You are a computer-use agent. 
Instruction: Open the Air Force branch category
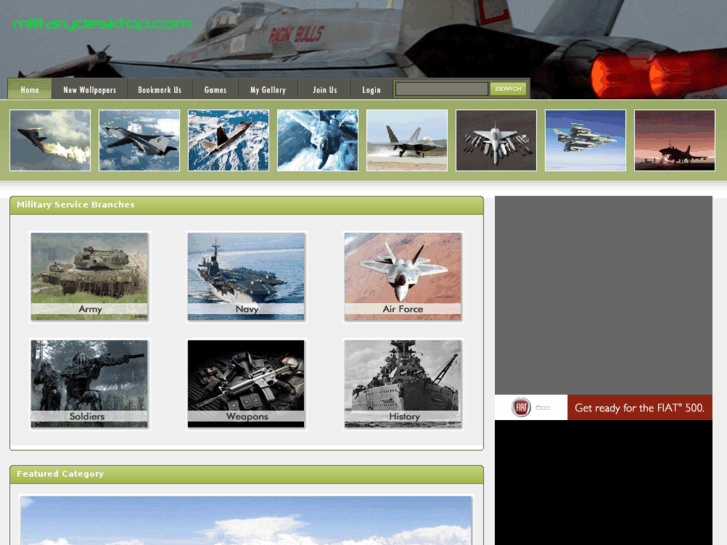403,276
